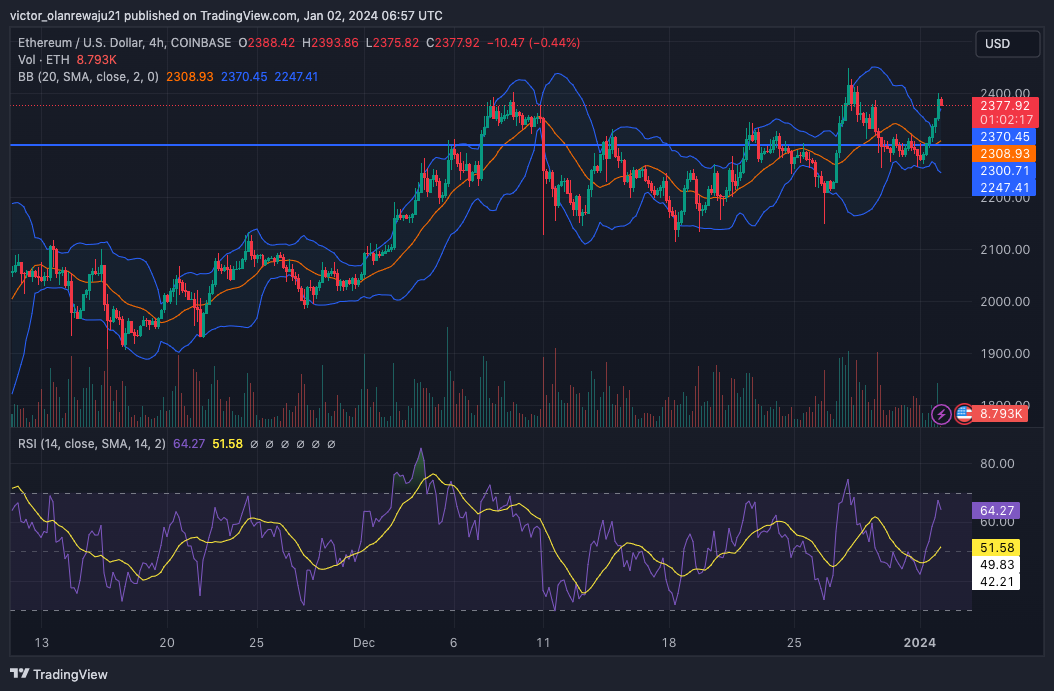Click the TradingView logo at bottom left

pyautogui.click(x=59, y=674)
